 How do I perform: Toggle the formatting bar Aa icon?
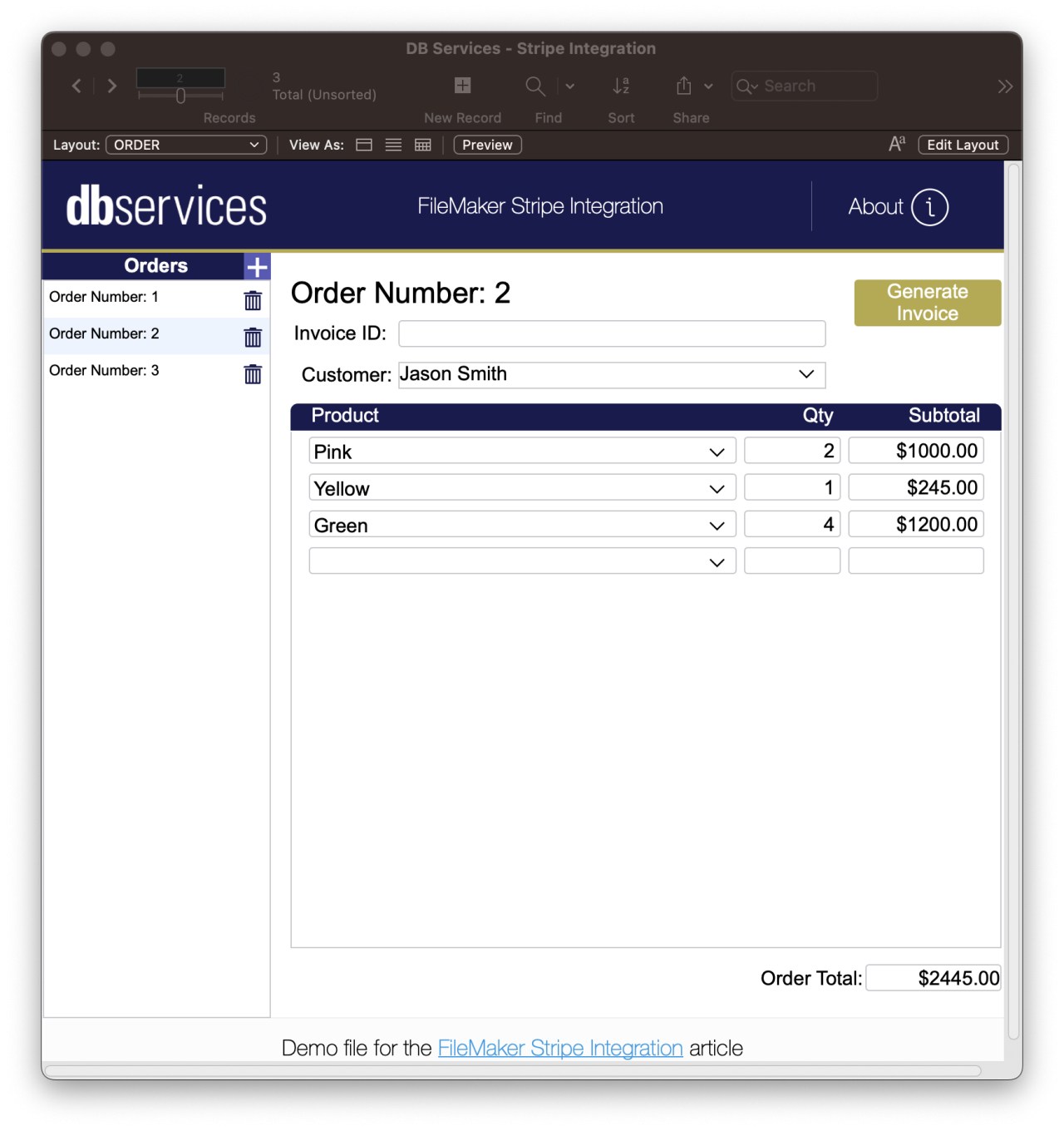click(897, 144)
